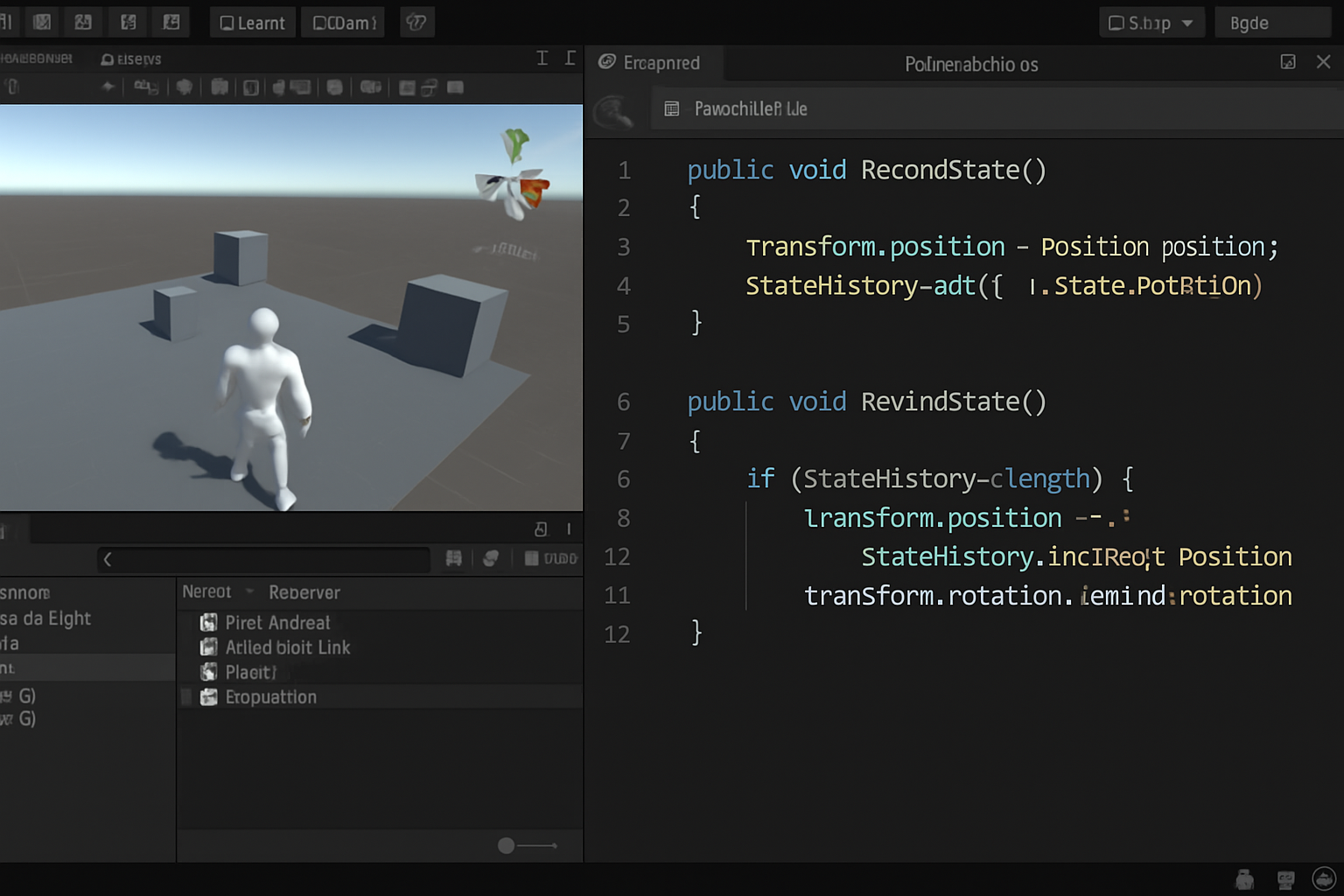Click the Bgde field at top right
This screenshot has width=1344, height=896.
[1273, 23]
